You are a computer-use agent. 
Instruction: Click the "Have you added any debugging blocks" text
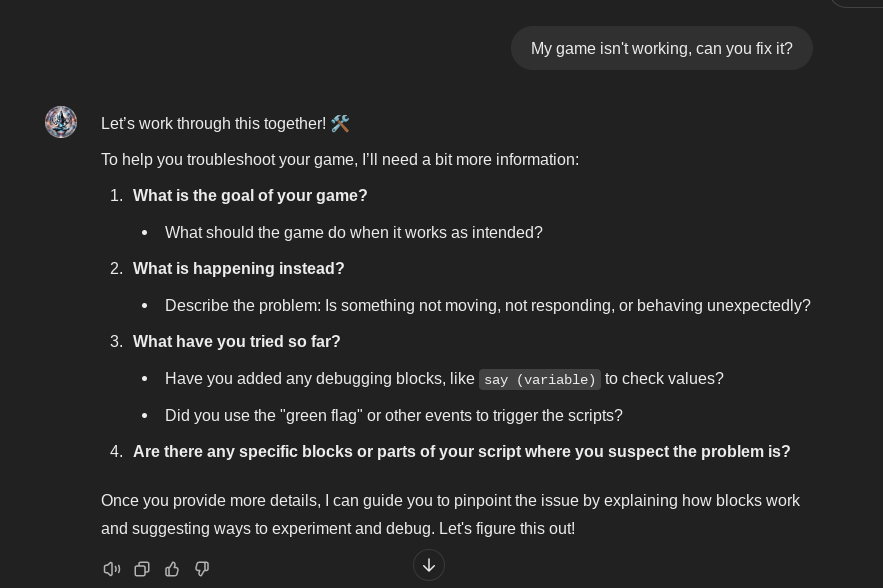tap(319, 379)
